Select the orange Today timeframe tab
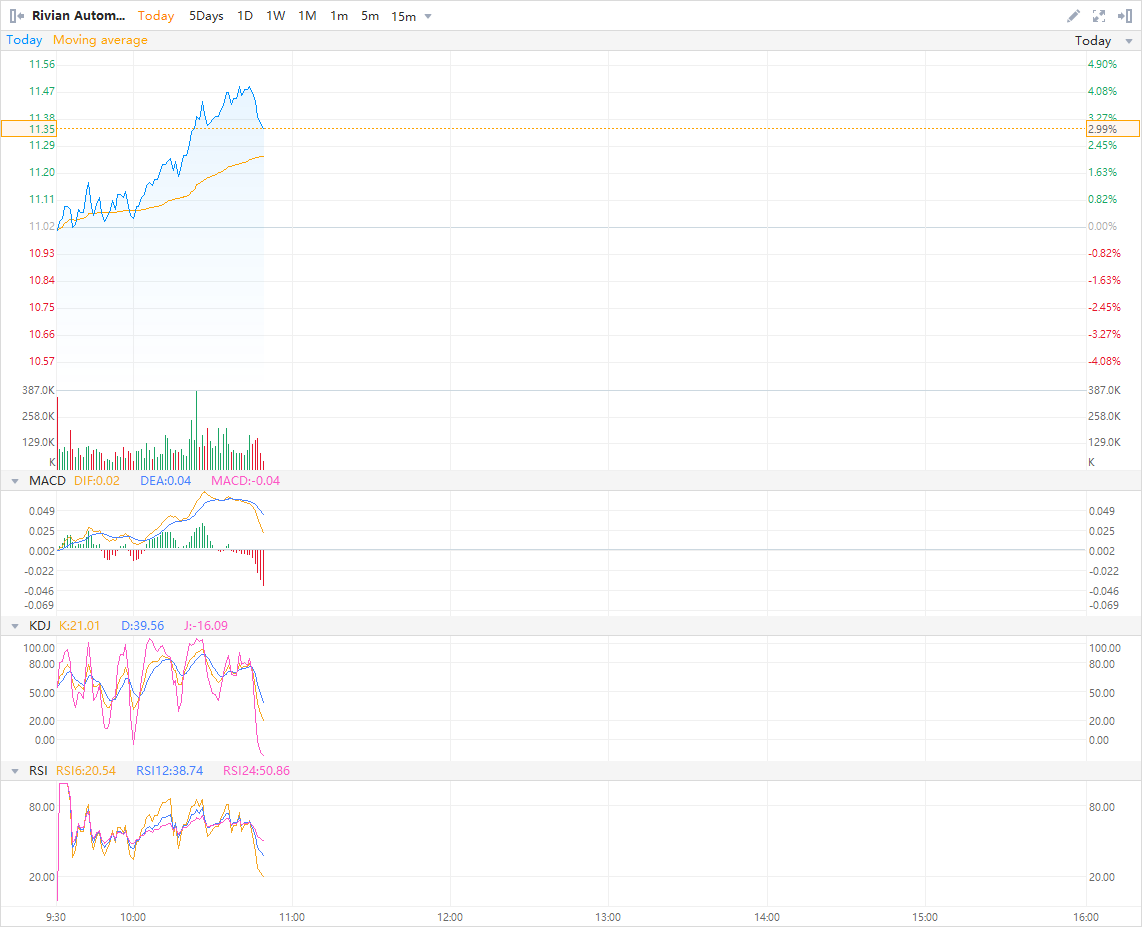 (156, 16)
